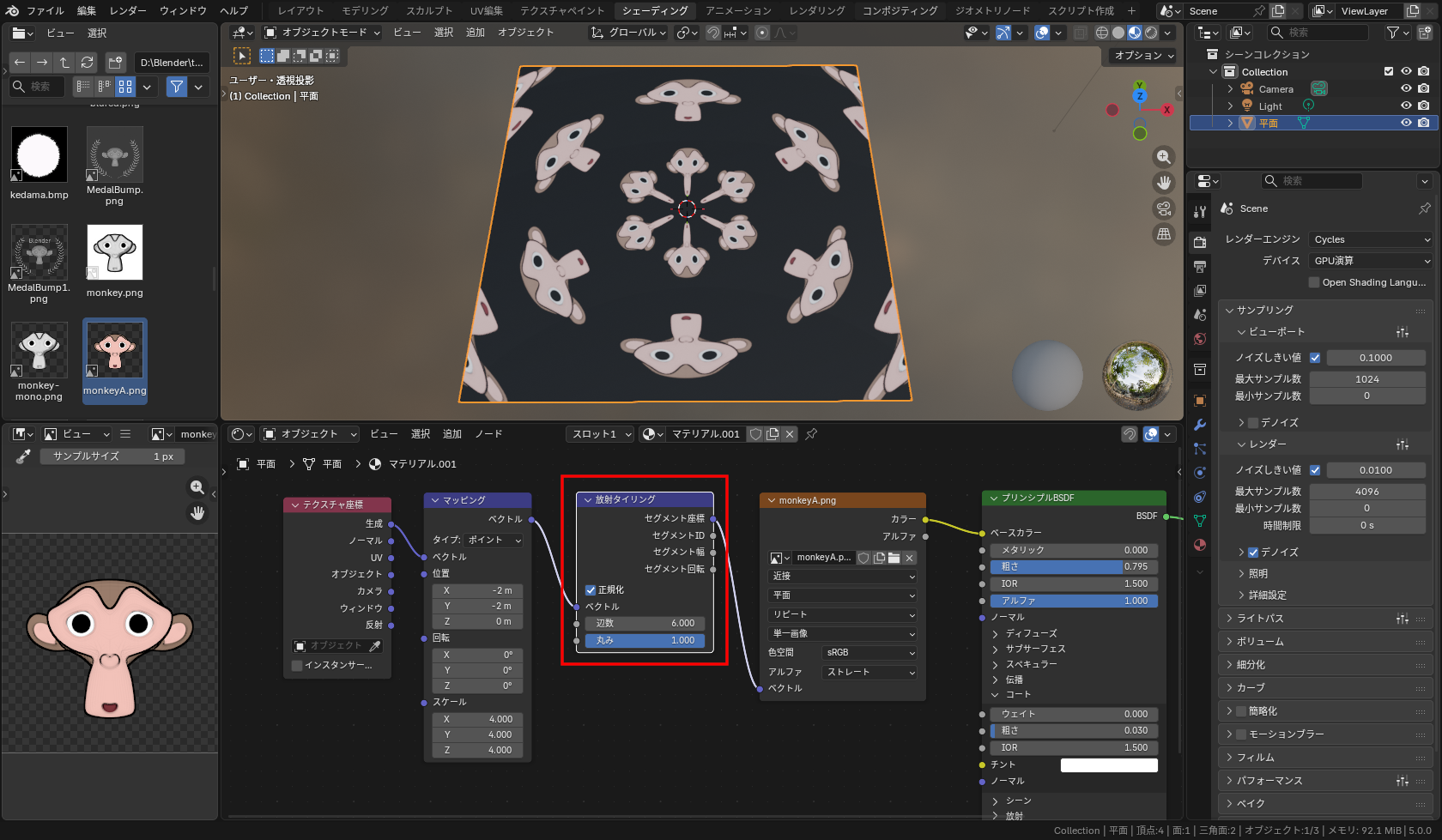Switch file browser to vertical list display
This screenshot has height=840, width=1442.
tap(82, 87)
